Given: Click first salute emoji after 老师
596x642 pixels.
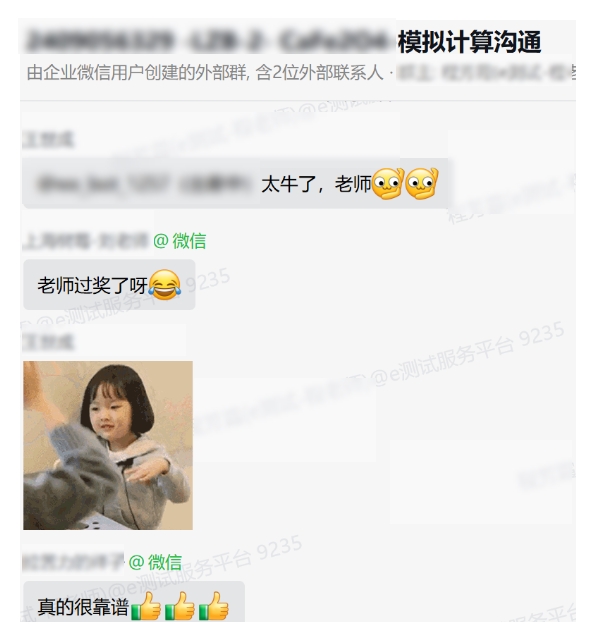Looking at the screenshot, I should click(x=388, y=183).
